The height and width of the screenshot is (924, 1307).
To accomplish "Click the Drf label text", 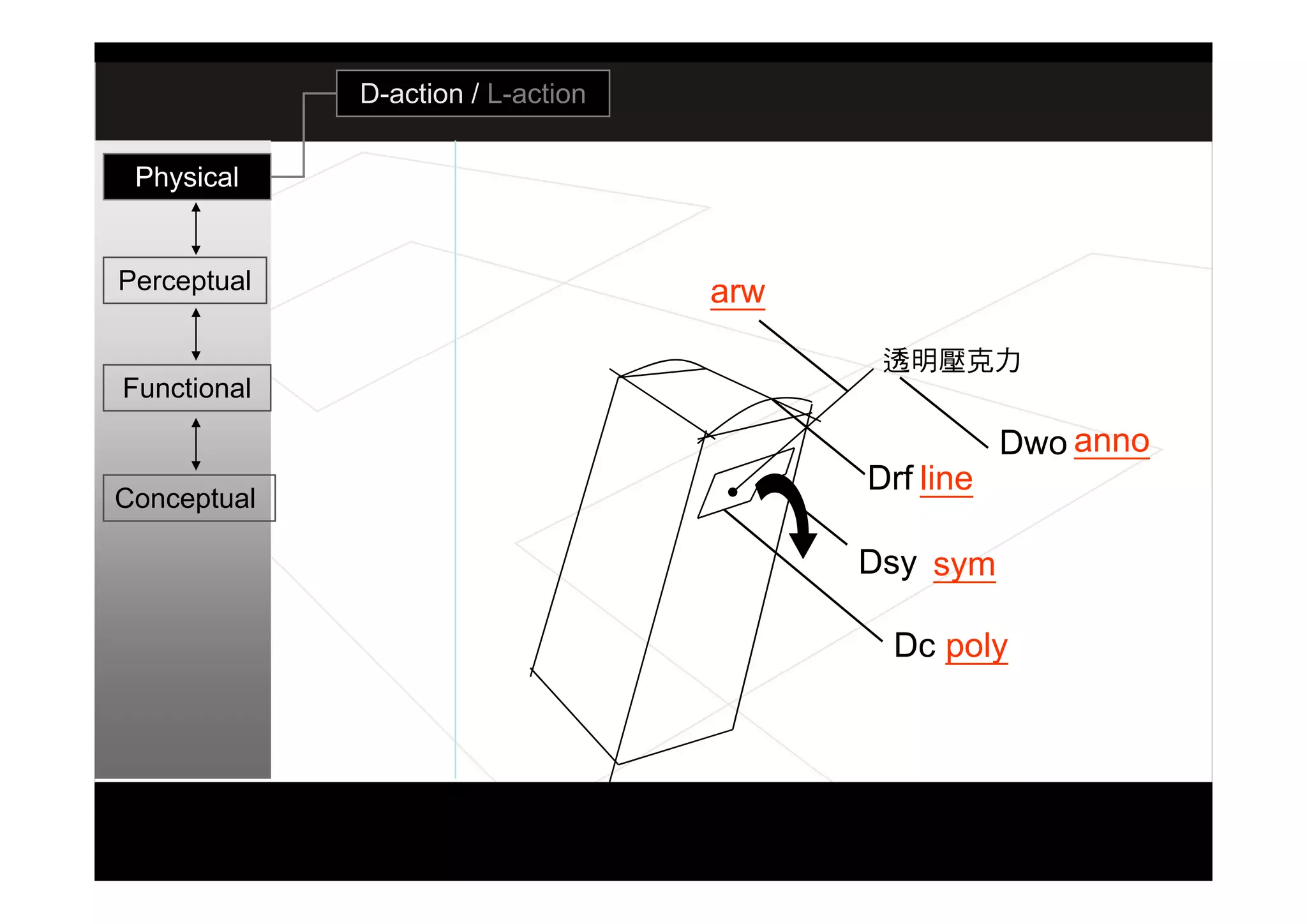I will (x=890, y=479).
